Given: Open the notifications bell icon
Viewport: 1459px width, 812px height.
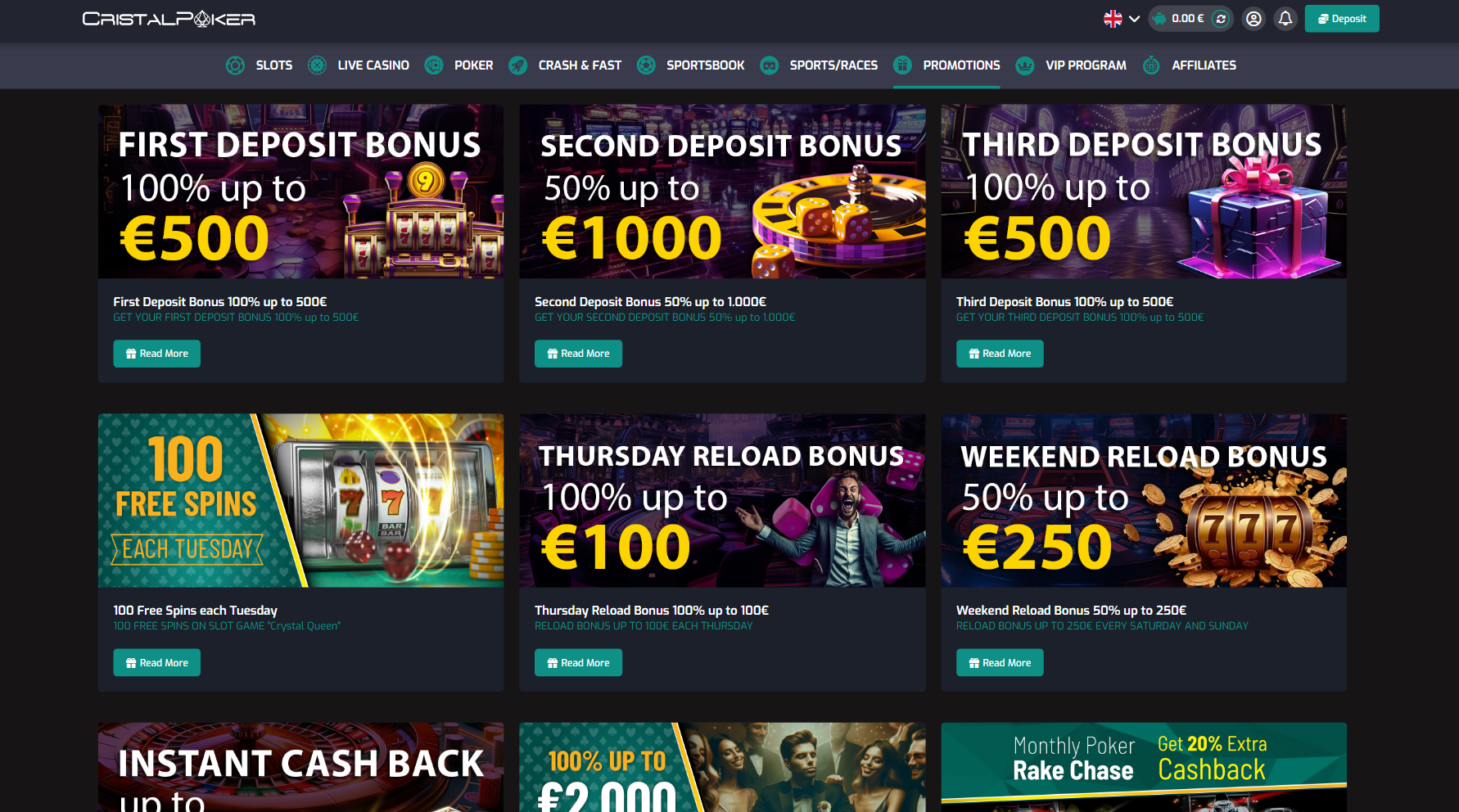Looking at the screenshot, I should [x=1285, y=19].
